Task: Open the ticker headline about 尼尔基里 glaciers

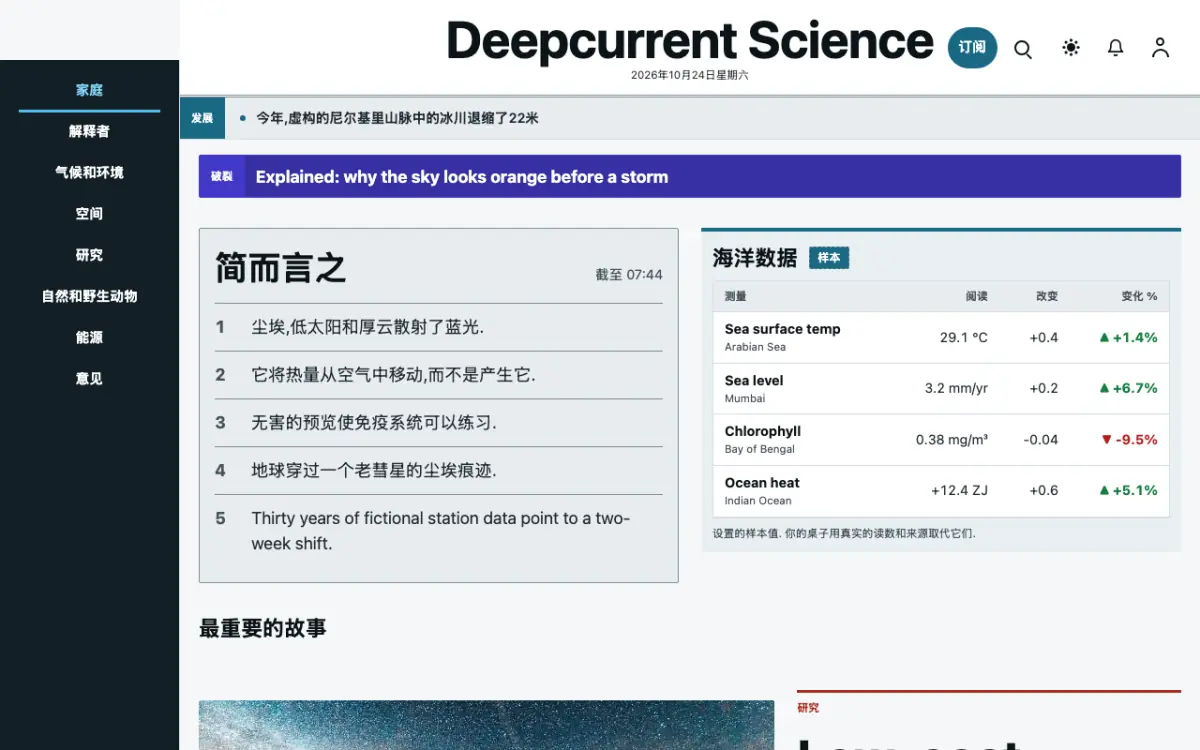Action: point(397,118)
